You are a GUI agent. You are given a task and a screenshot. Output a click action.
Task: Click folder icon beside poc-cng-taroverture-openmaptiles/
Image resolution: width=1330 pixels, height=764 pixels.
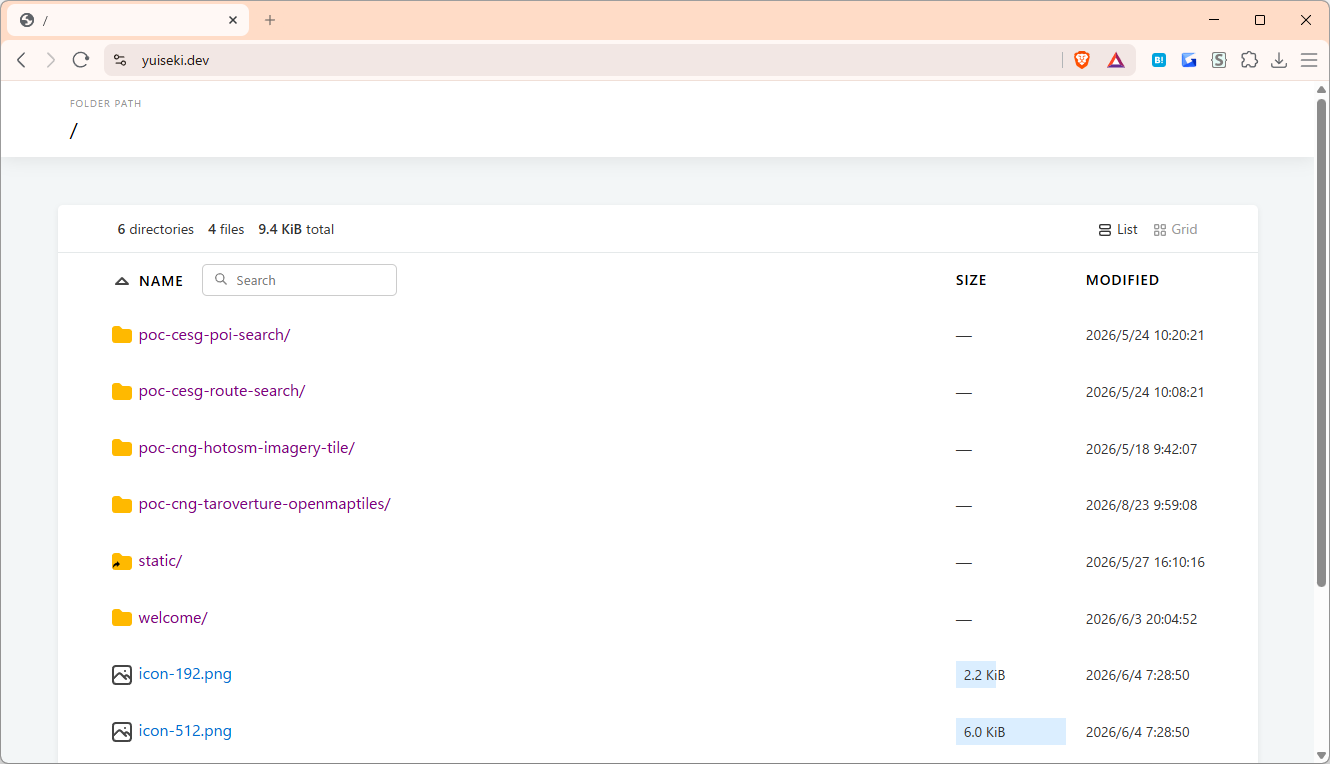pos(122,504)
